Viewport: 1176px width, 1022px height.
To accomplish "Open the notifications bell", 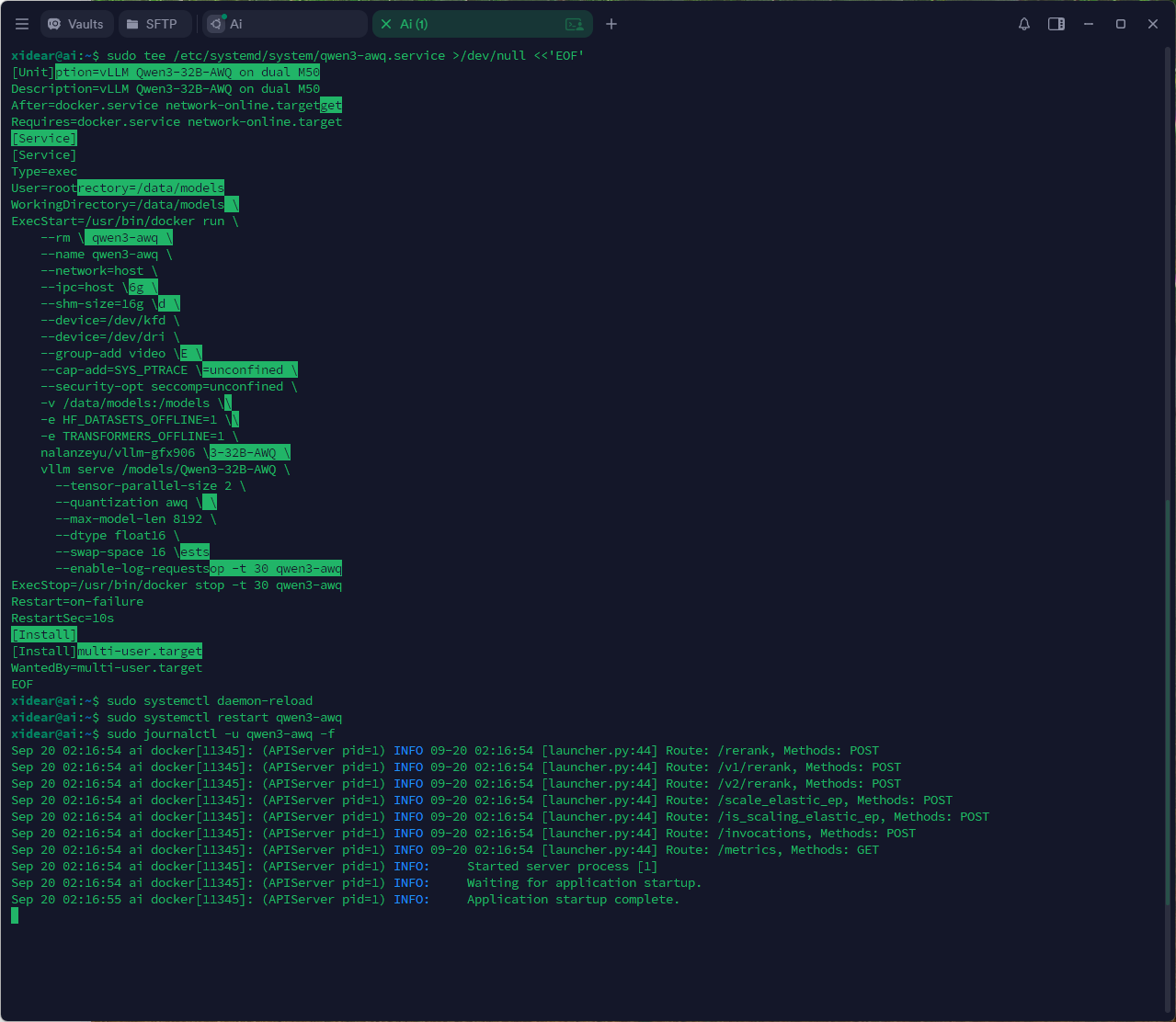I will [1024, 24].
